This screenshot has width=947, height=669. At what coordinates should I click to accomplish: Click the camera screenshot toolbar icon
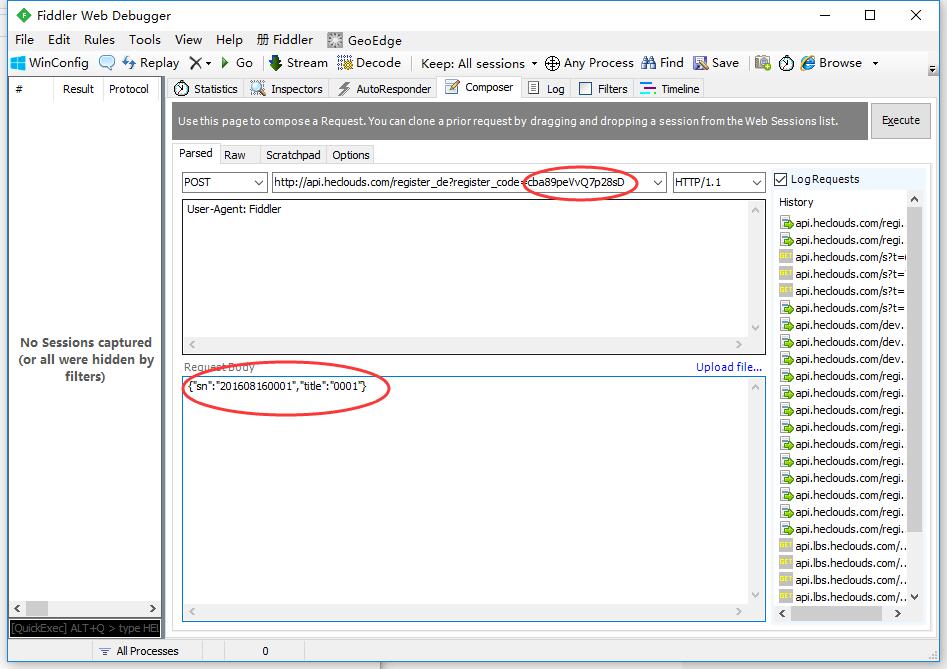click(763, 63)
